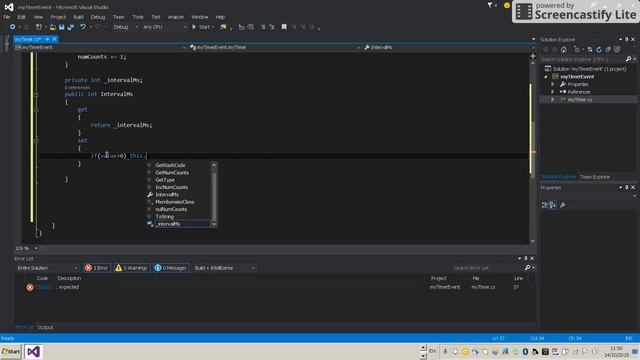Start debugging with green Start button
Viewport: 640px width, 360px height.
coord(203,27)
